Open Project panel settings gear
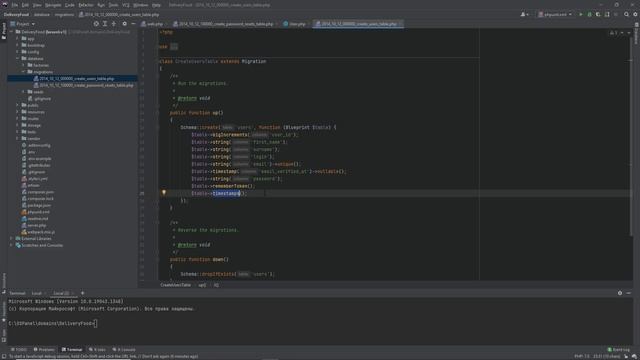The image size is (640, 360). 125,24
